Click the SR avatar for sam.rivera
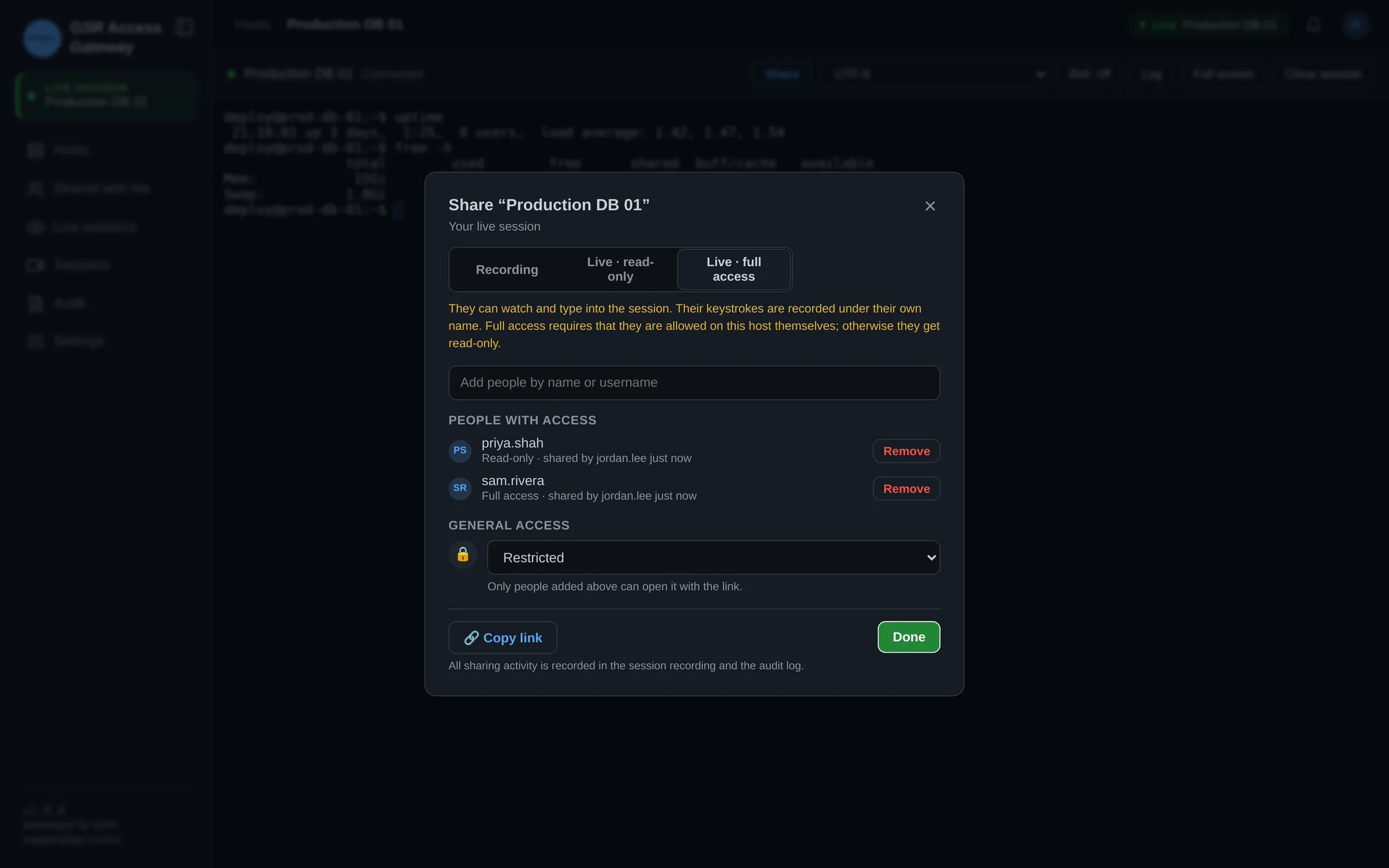The width and height of the screenshot is (1389, 868). click(460, 488)
